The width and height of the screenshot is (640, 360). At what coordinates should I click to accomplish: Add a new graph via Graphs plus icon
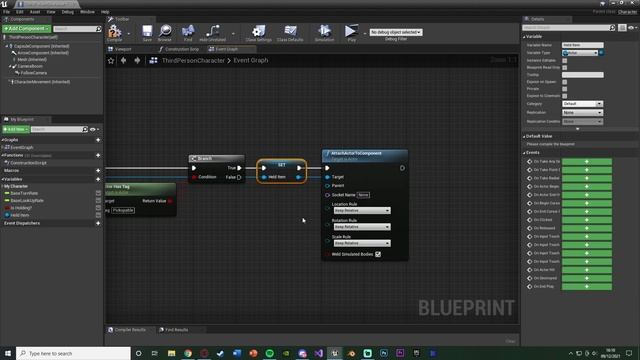98,140
